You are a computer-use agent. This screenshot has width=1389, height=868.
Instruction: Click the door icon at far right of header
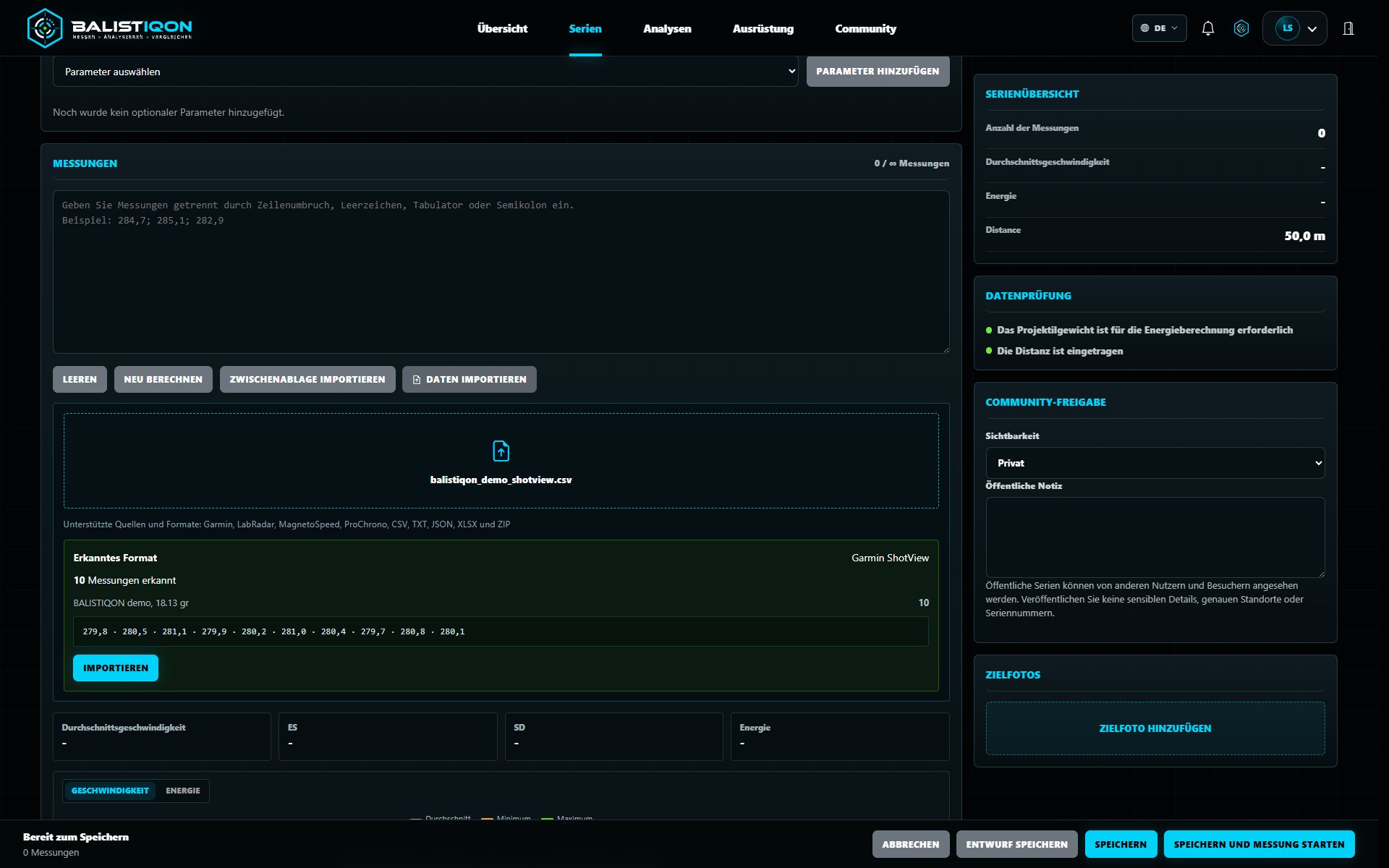coord(1348,28)
